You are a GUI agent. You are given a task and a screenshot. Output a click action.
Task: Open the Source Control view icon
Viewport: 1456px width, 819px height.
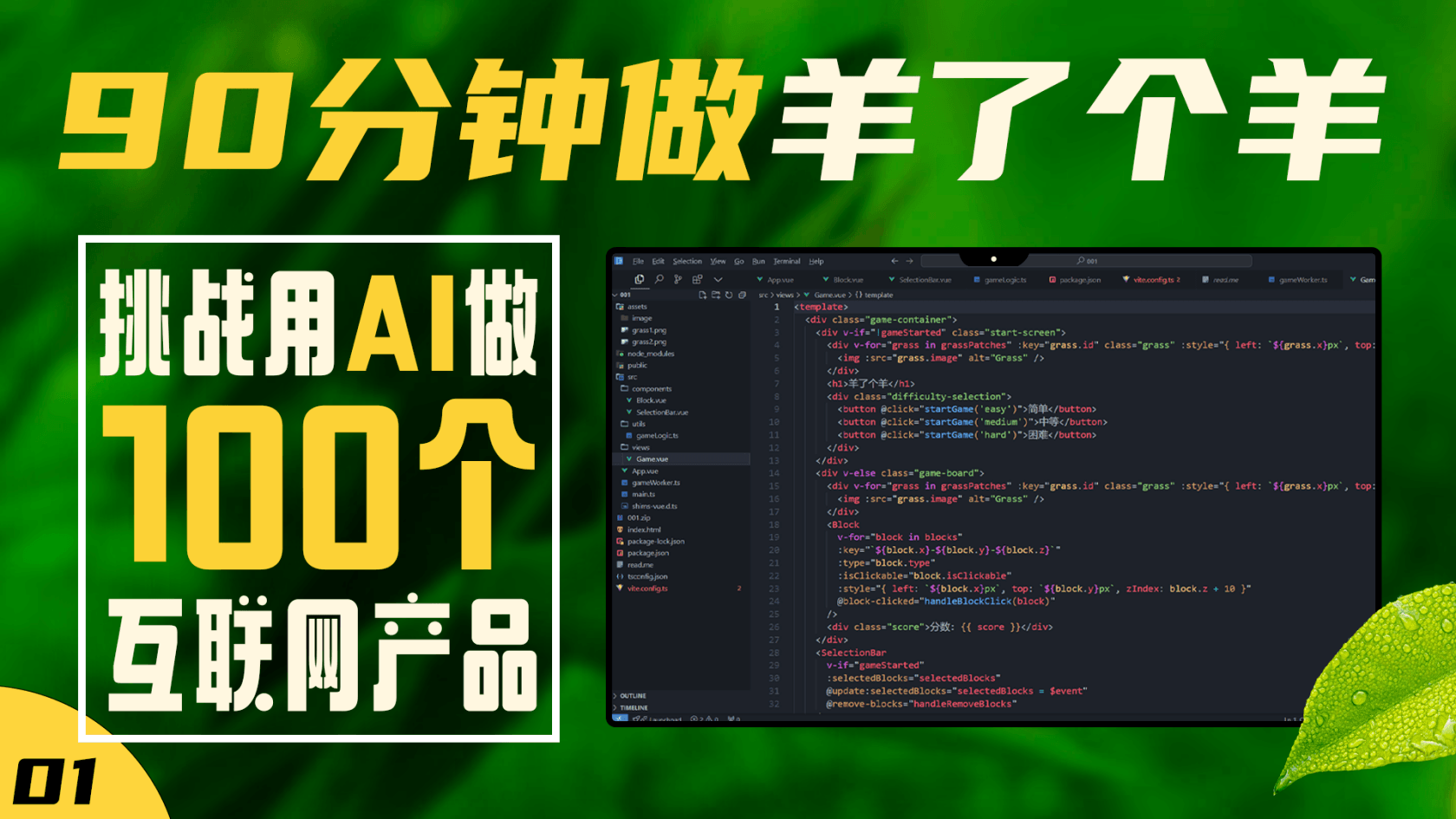click(678, 279)
